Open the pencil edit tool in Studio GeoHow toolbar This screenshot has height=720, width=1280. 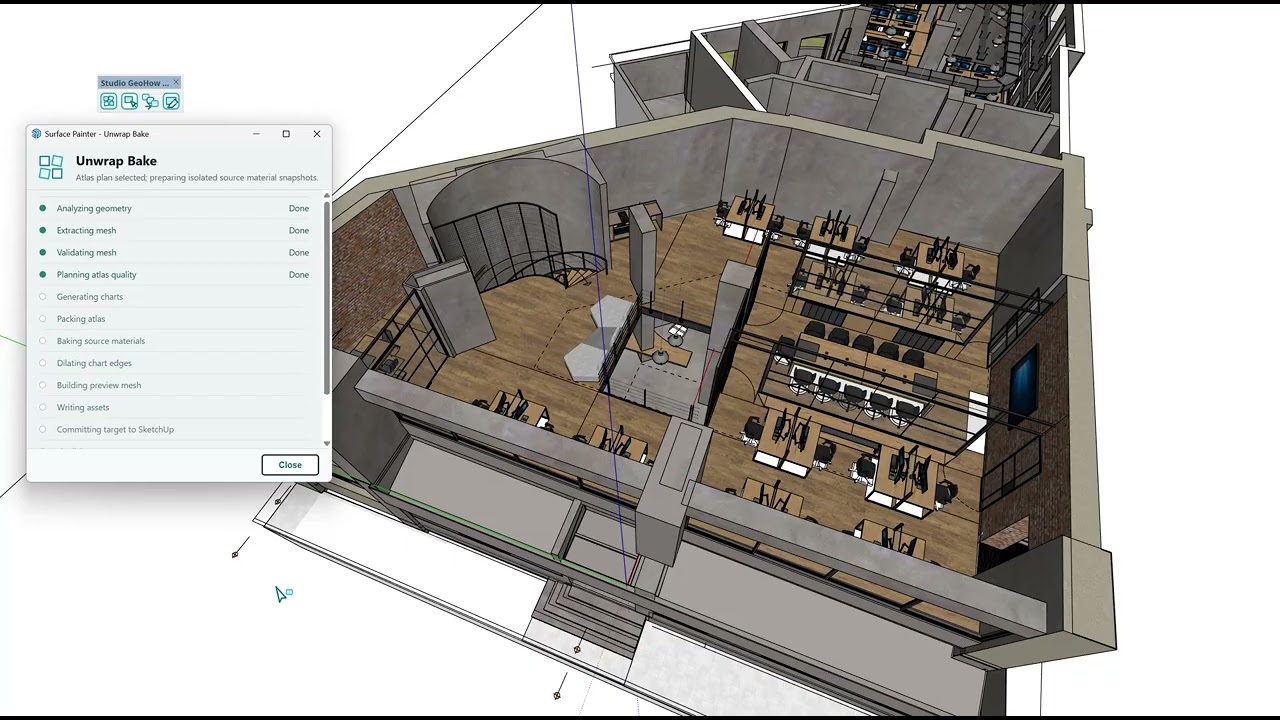[171, 101]
